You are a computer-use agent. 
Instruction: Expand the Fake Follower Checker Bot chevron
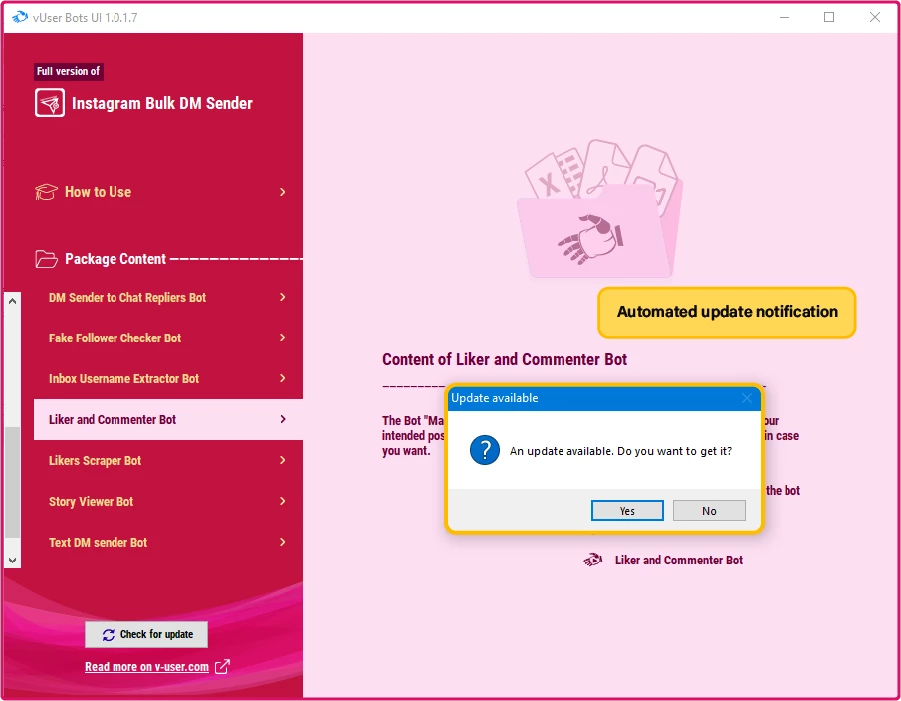(x=283, y=337)
